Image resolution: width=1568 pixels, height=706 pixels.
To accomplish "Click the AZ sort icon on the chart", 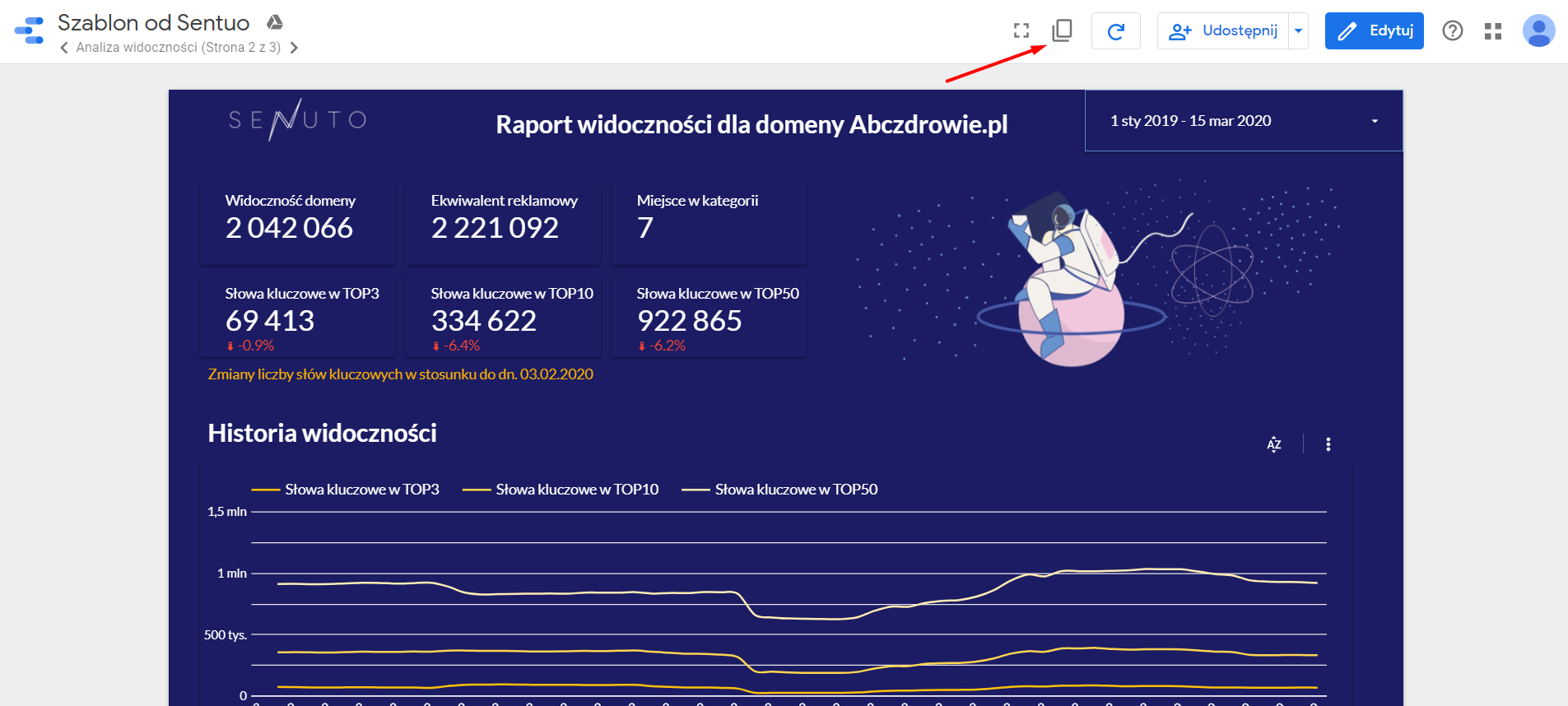I will coord(1274,444).
